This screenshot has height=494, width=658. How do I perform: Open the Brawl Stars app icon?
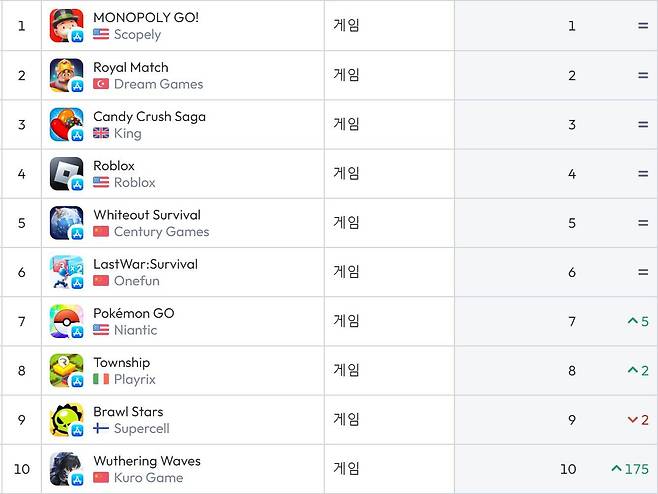(x=66, y=420)
